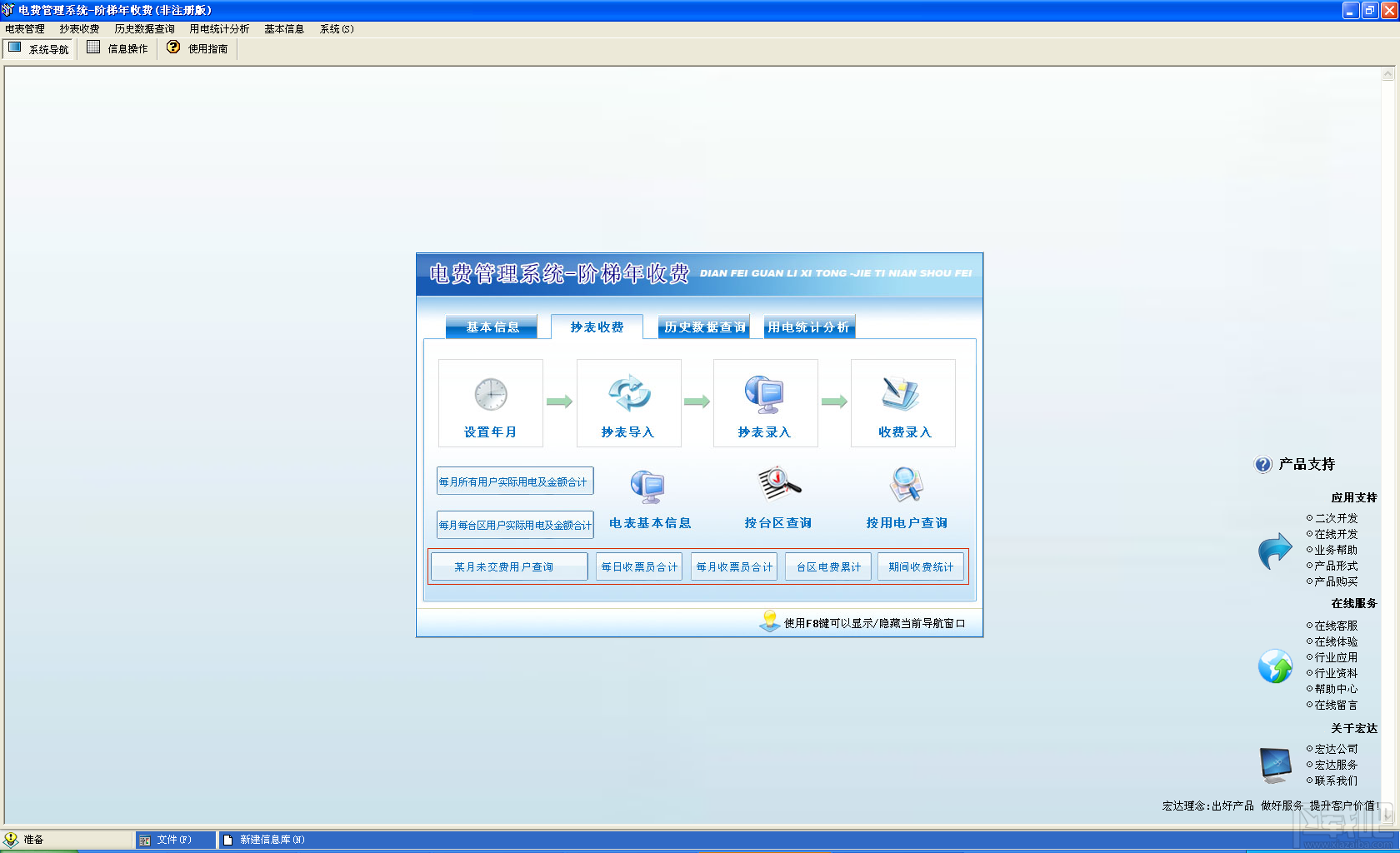Open the 按台区查询 magnifier icon
This screenshot has height=853, width=1400.
[779, 484]
